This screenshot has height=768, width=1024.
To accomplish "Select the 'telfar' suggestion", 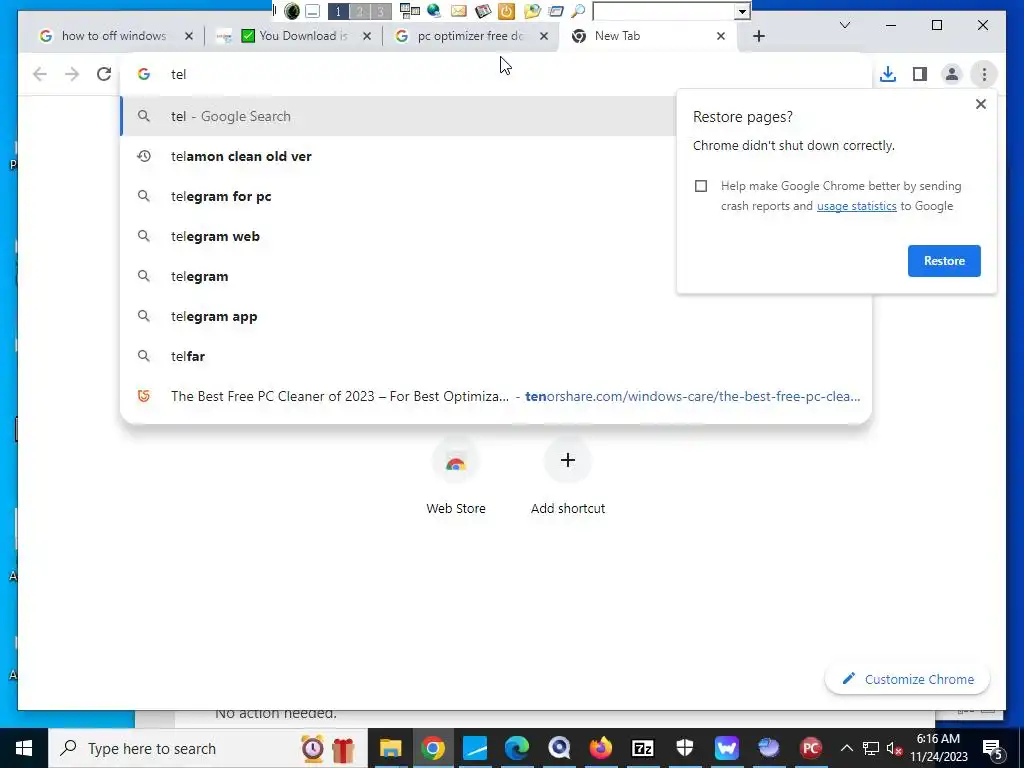I will 496,356.
